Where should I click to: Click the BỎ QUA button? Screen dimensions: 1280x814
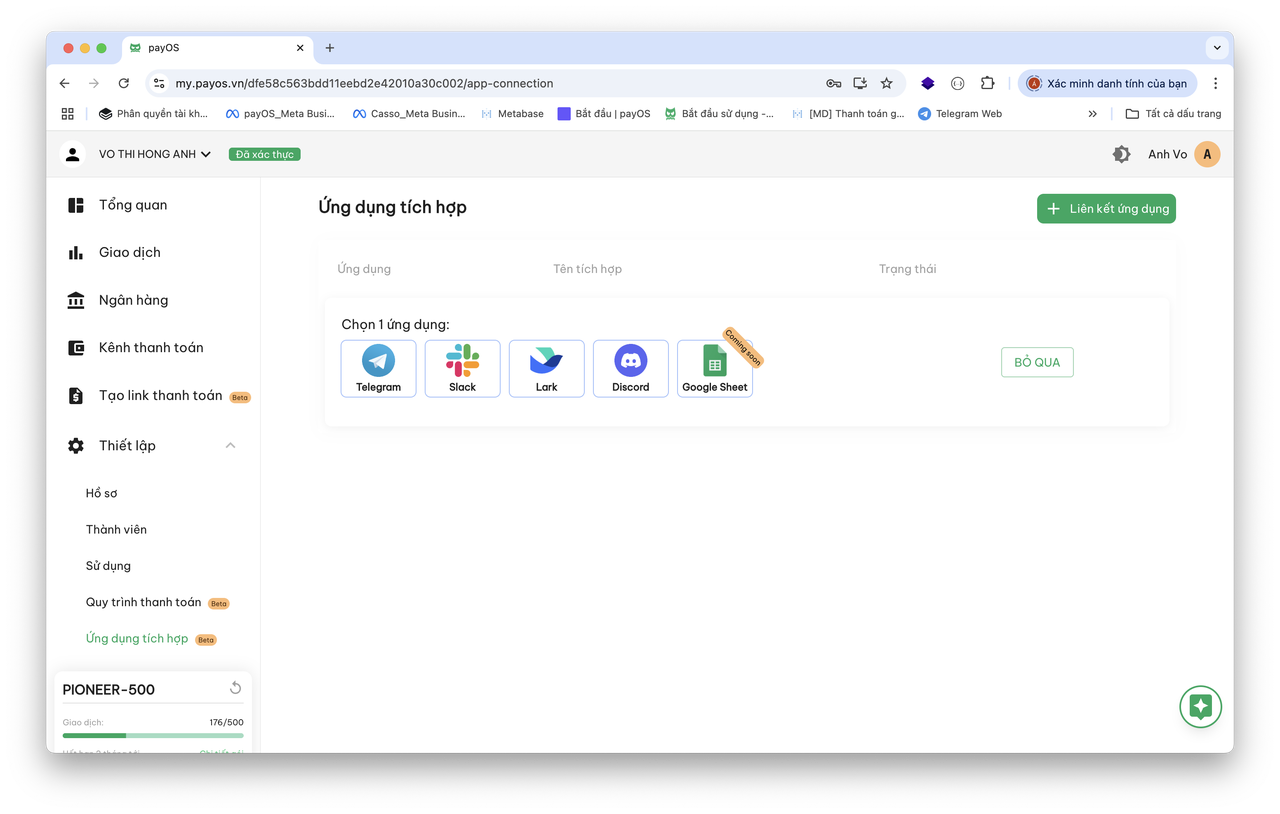pyautogui.click(x=1037, y=362)
